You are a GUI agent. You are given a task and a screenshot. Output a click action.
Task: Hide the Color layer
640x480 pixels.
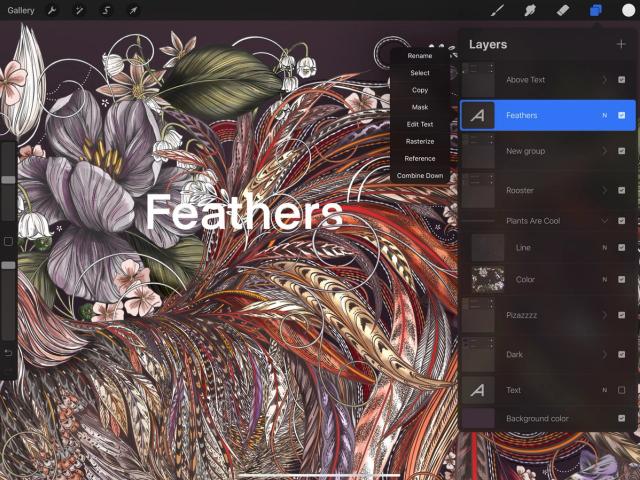pos(621,279)
